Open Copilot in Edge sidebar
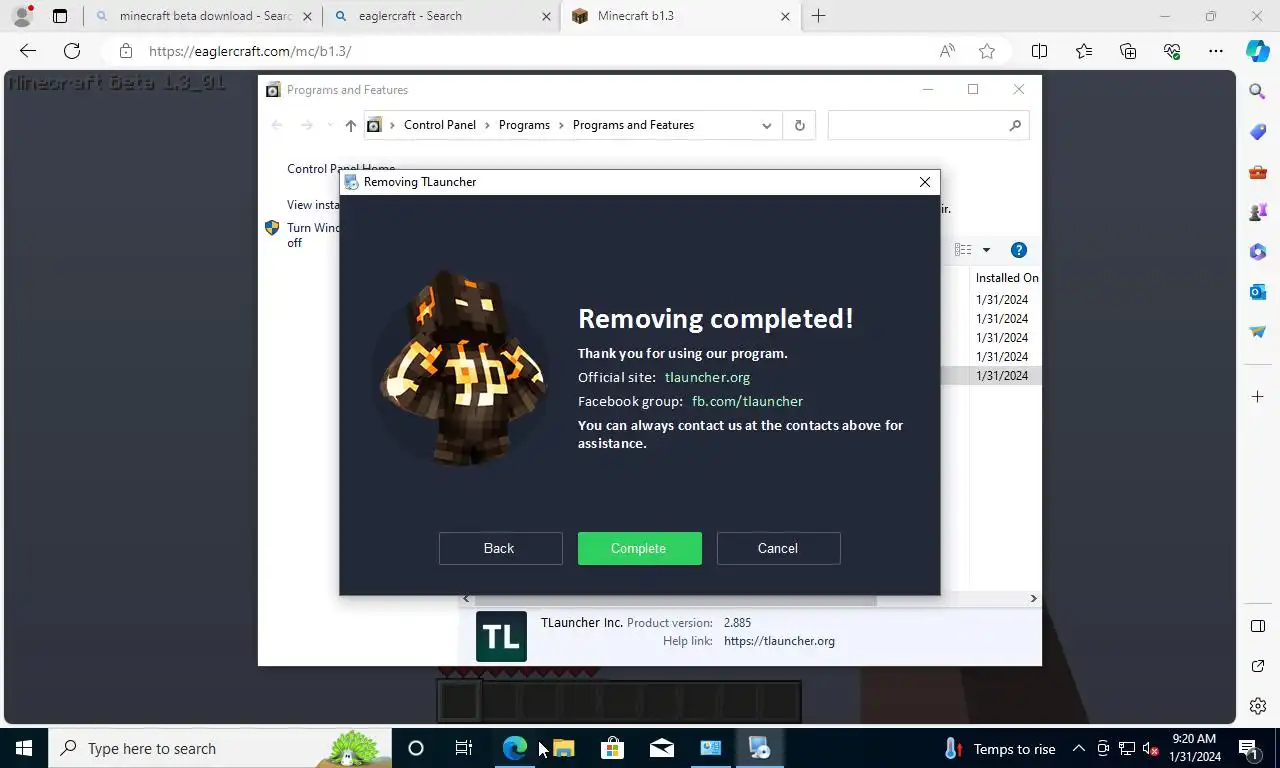The width and height of the screenshot is (1280, 768). tap(1258, 51)
